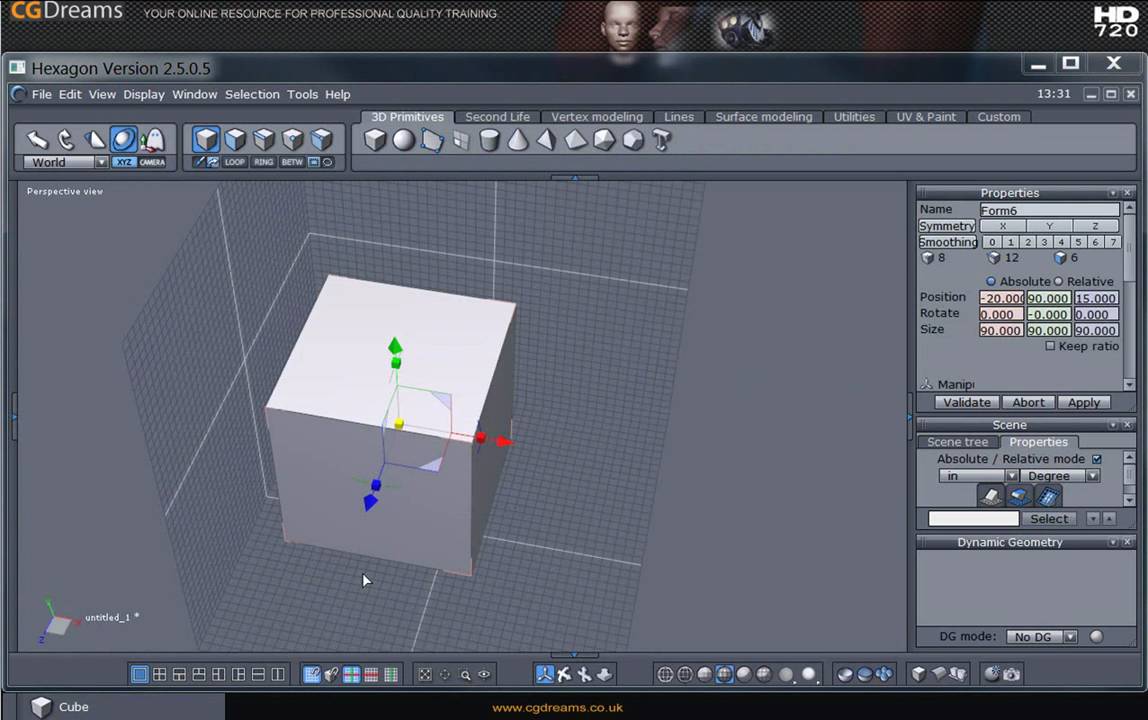Add a facet plane primitive
Viewport: 1148px width, 720px height.
(432, 140)
